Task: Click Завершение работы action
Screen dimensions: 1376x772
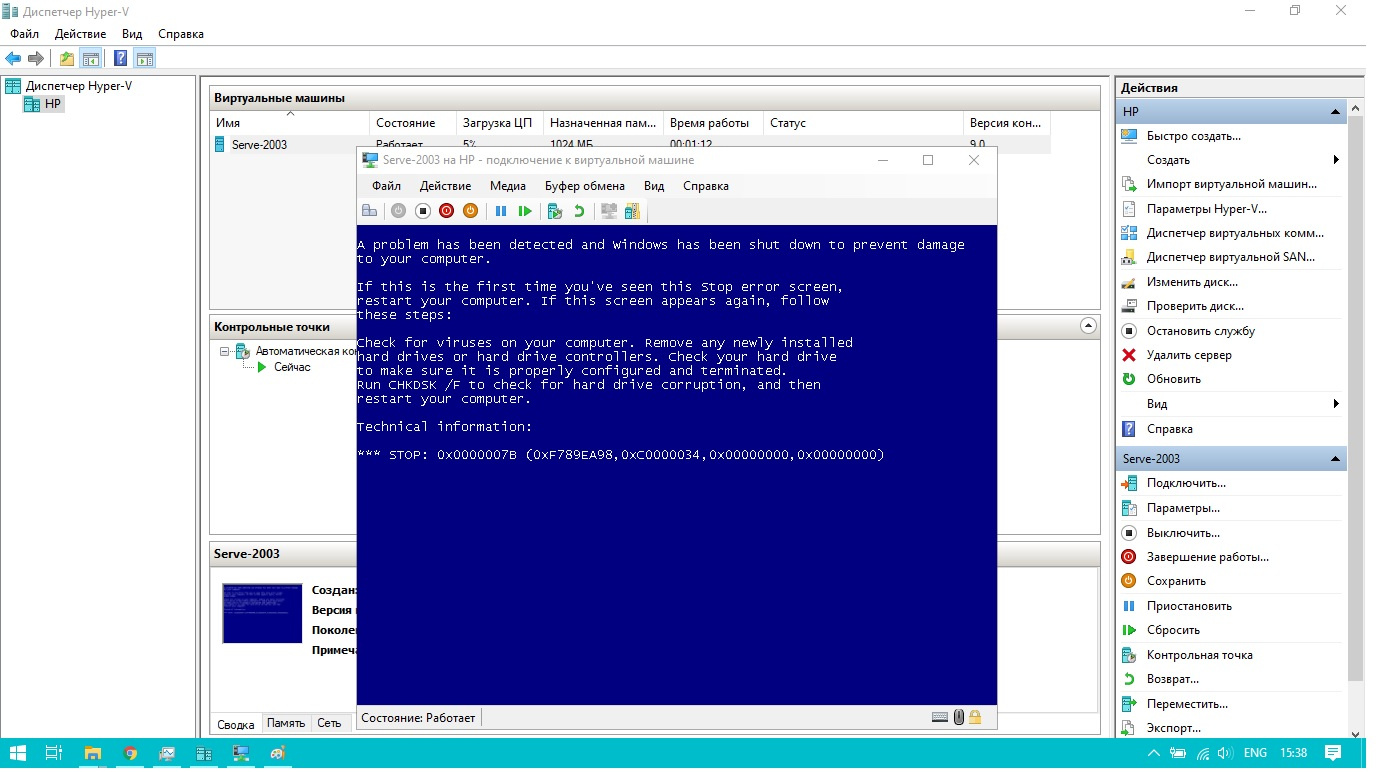Action: pyautogui.click(x=1207, y=557)
